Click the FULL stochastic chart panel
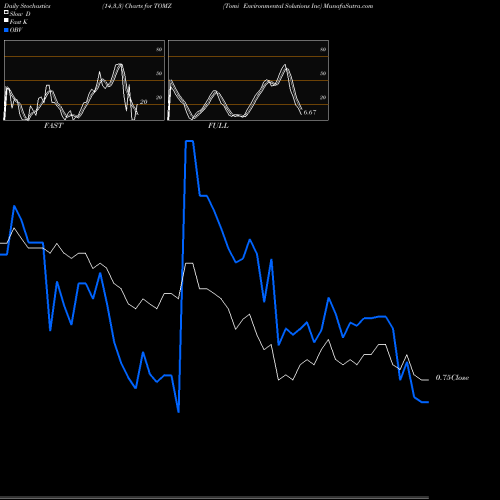Screen dimensions: 500x500 [248, 80]
